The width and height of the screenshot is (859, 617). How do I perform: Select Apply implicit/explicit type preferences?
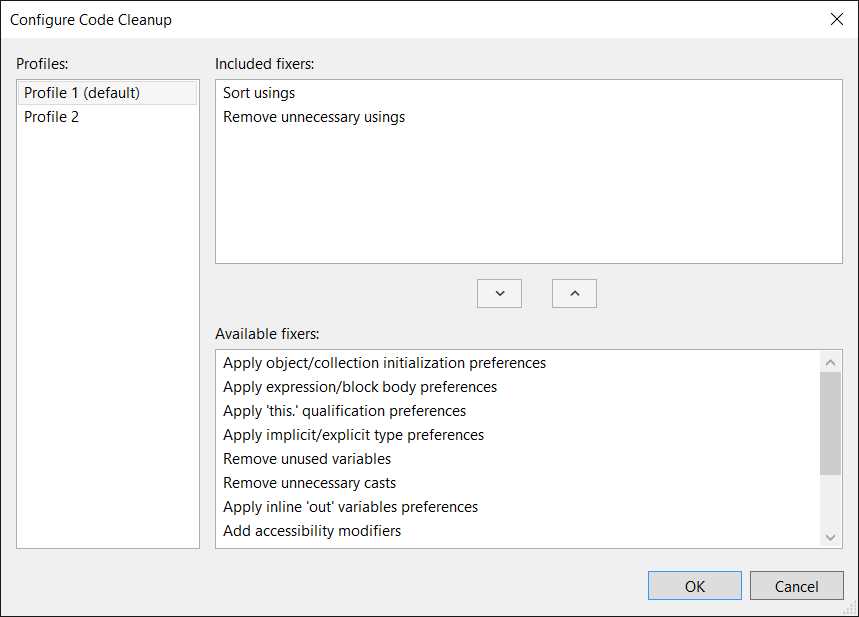coord(351,434)
